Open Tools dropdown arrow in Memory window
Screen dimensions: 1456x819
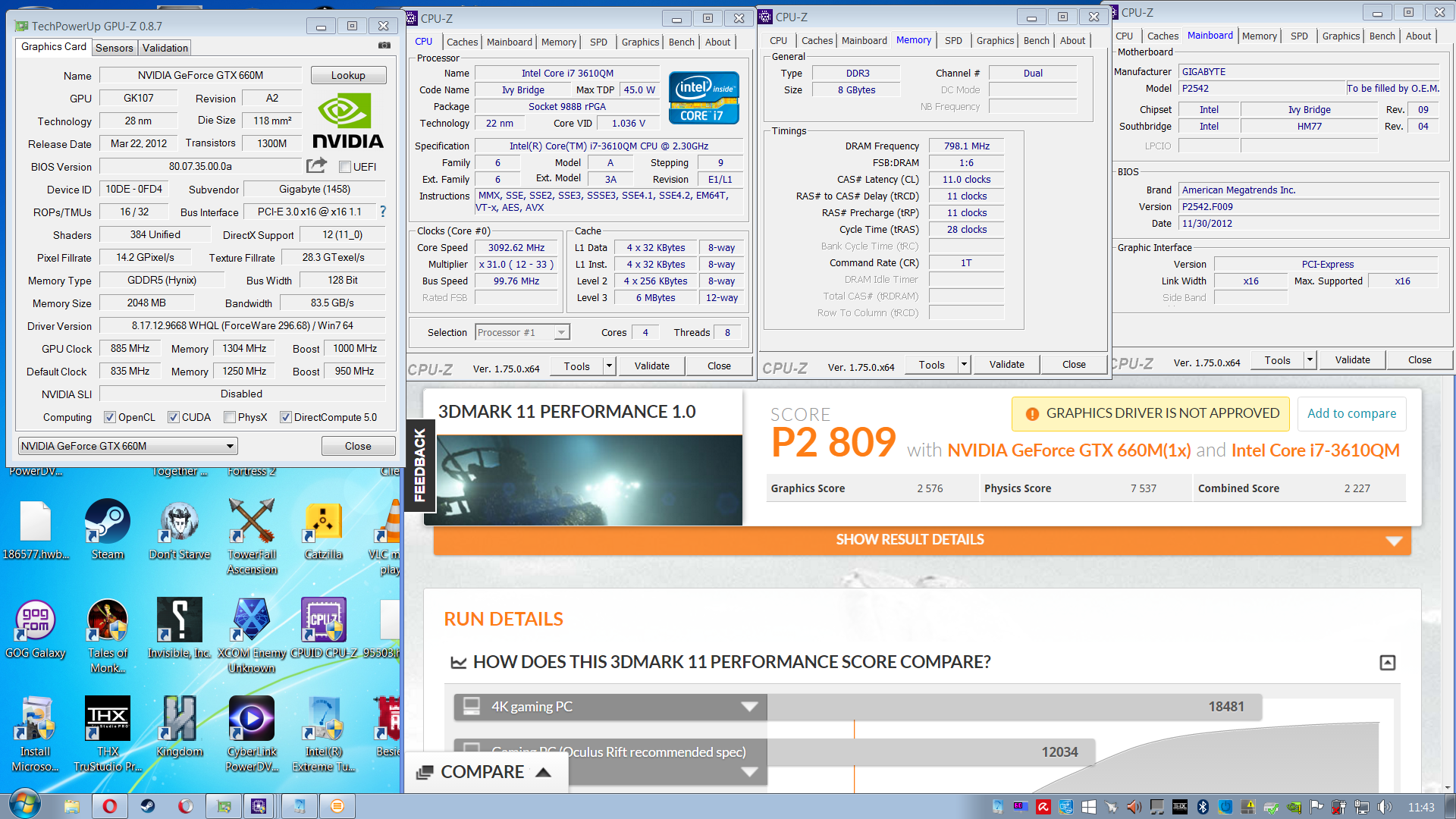pyautogui.click(x=964, y=365)
